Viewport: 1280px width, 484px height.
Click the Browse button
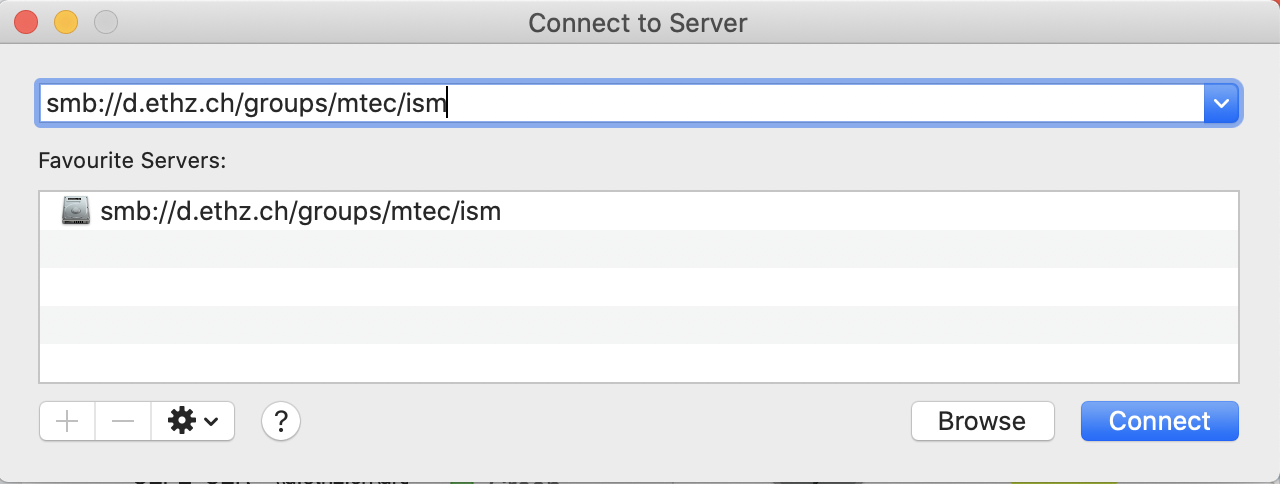click(982, 421)
